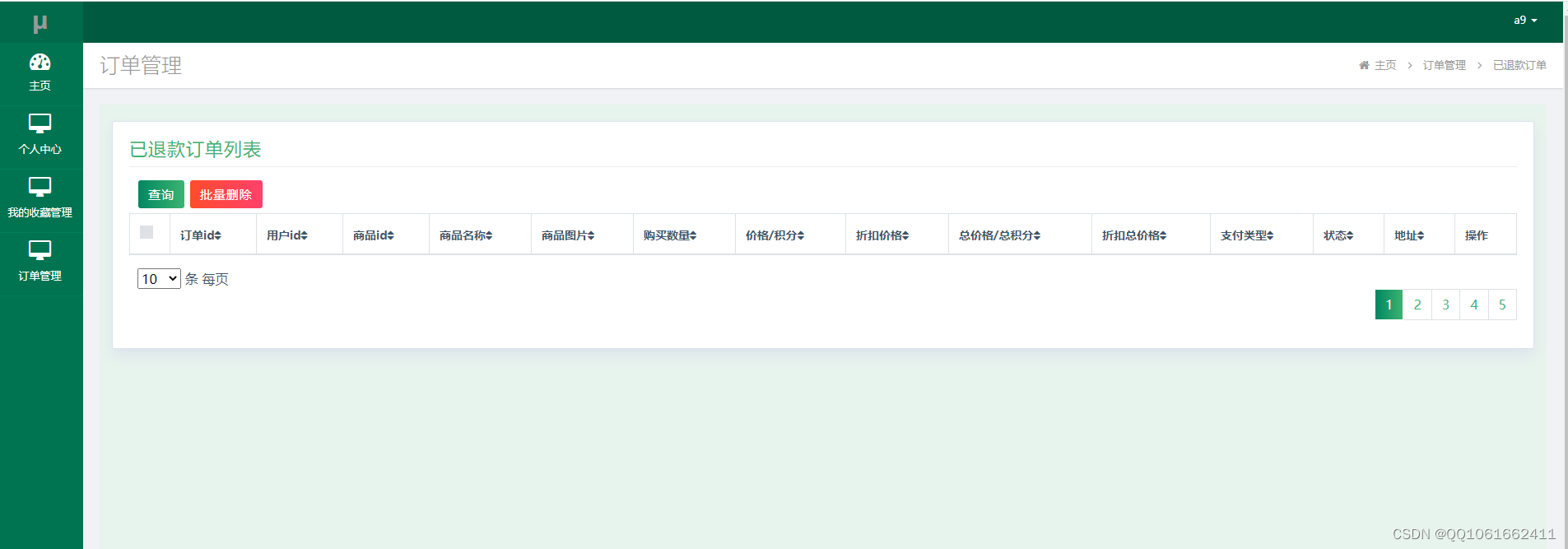Sort table by 地址 column
The image size is (1568, 549).
pyautogui.click(x=1409, y=235)
